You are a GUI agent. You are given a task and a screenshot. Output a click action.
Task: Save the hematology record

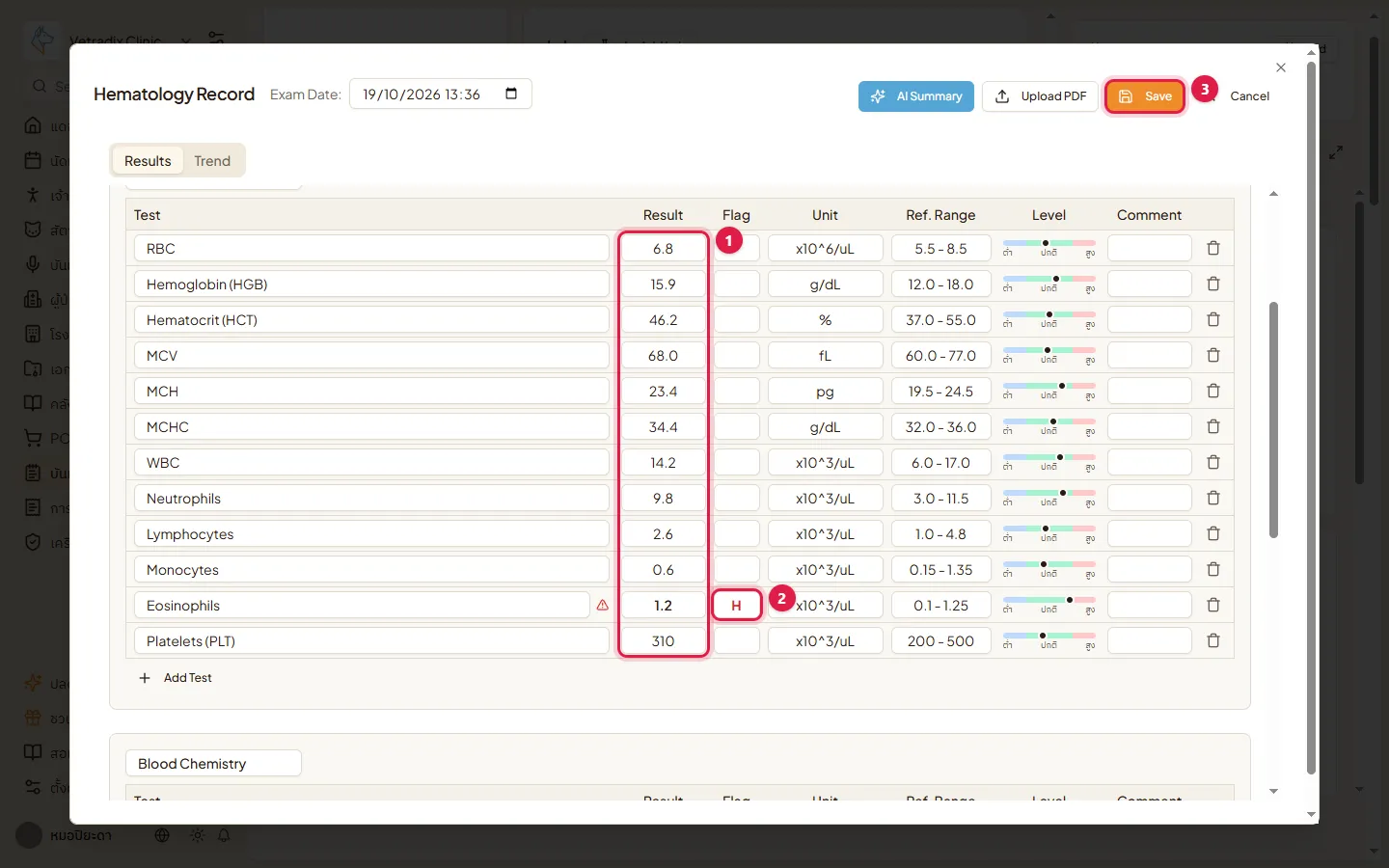(x=1145, y=95)
